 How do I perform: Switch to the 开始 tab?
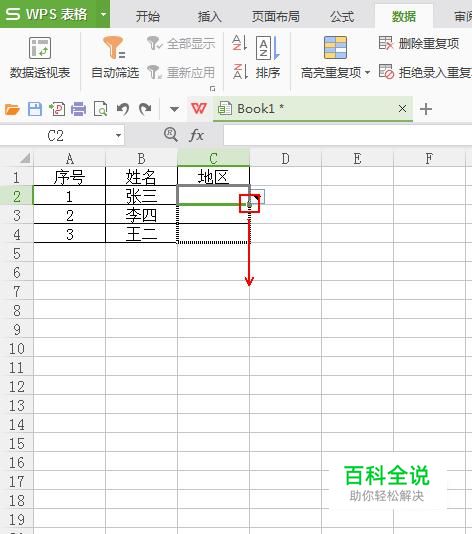coord(147,16)
